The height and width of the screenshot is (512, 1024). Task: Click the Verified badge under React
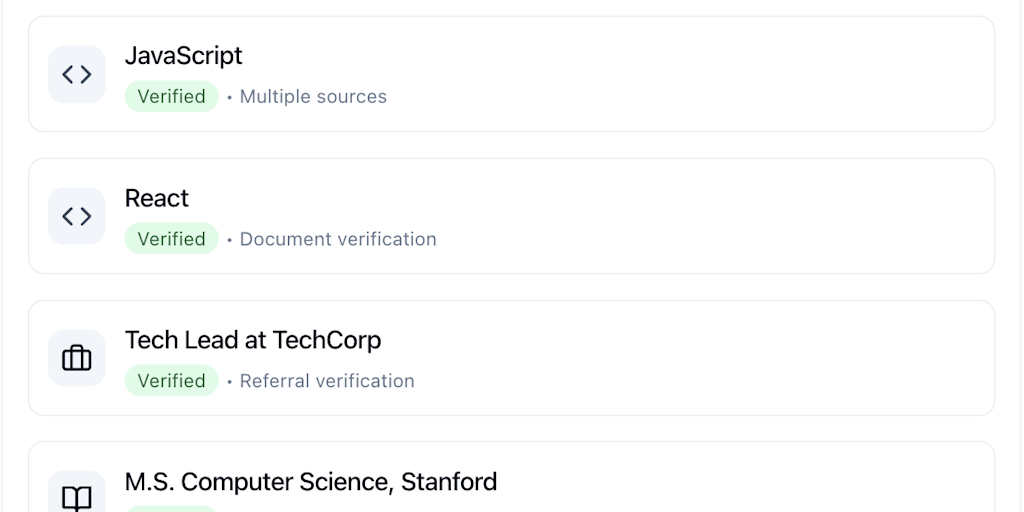[171, 239]
